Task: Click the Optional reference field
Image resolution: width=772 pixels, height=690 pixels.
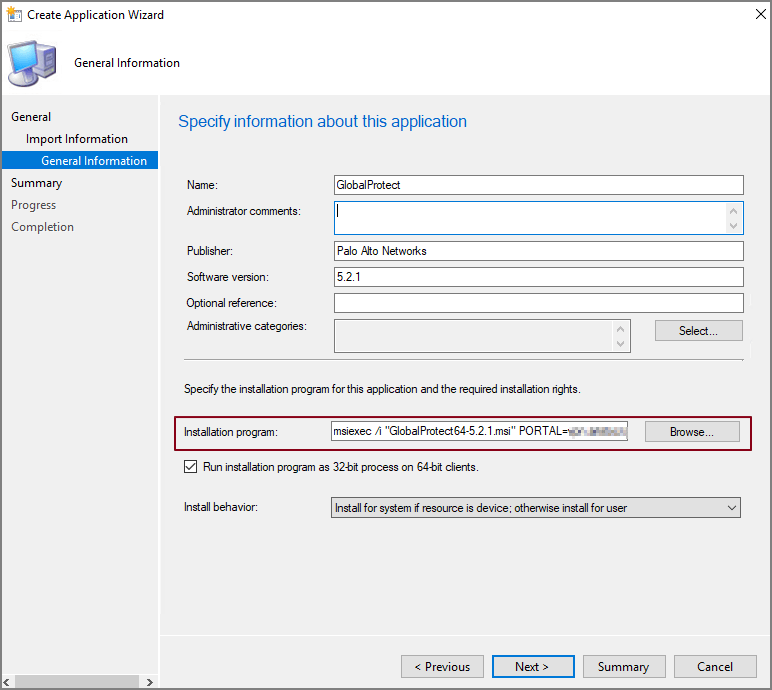Action: 539,303
